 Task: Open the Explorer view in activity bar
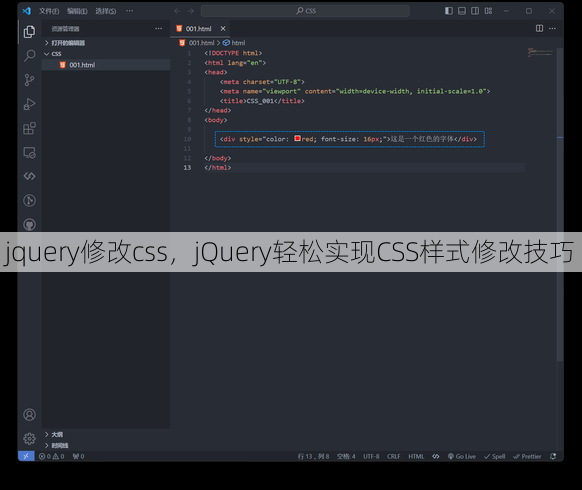(x=29, y=32)
